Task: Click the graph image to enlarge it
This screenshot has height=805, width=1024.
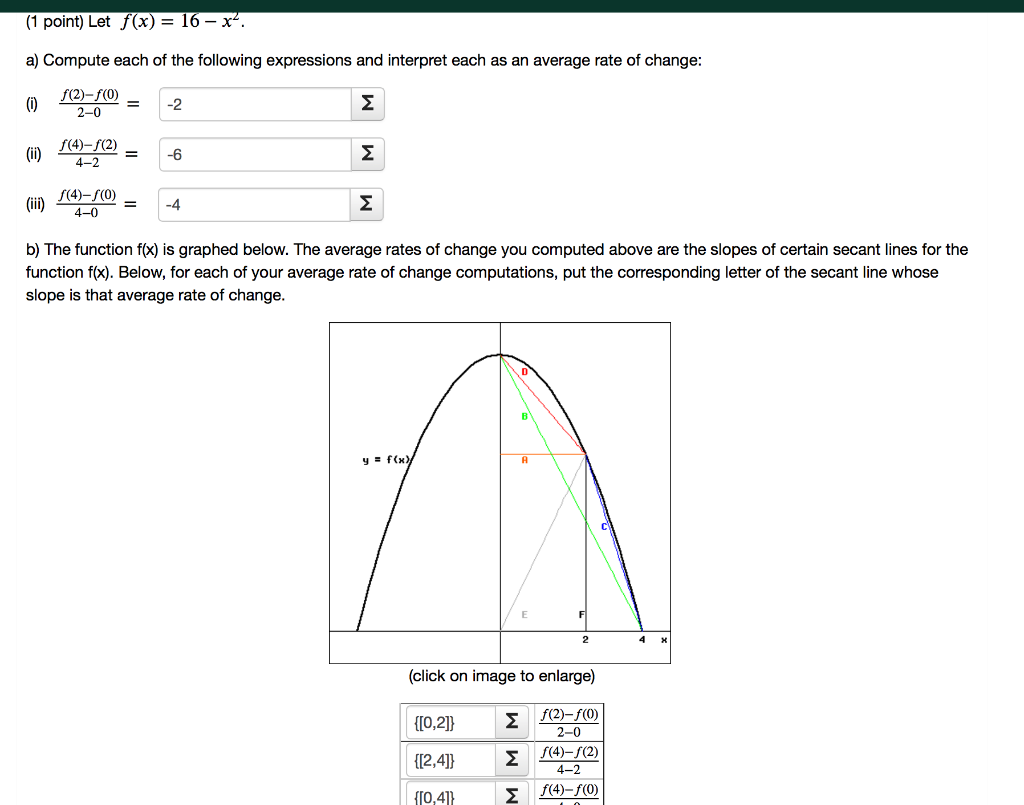Action: click(500, 490)
